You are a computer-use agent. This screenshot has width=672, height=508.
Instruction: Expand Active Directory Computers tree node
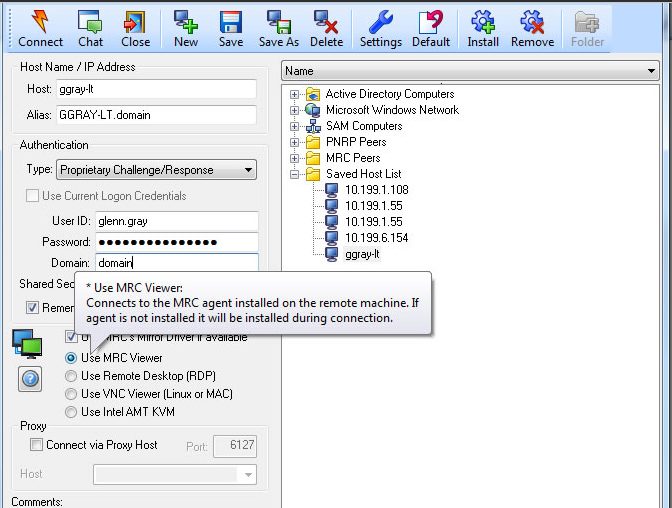[295, 94]
